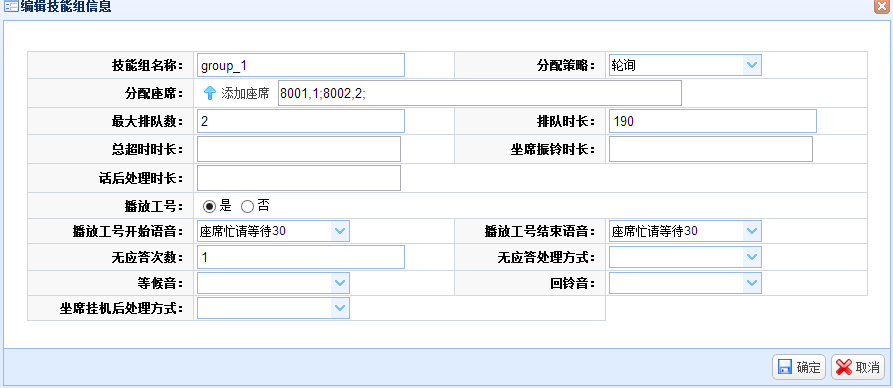Click the 分配策略 label
Image resolution: width=893 pixels, height=388 pixels.
tap(566, 66)
